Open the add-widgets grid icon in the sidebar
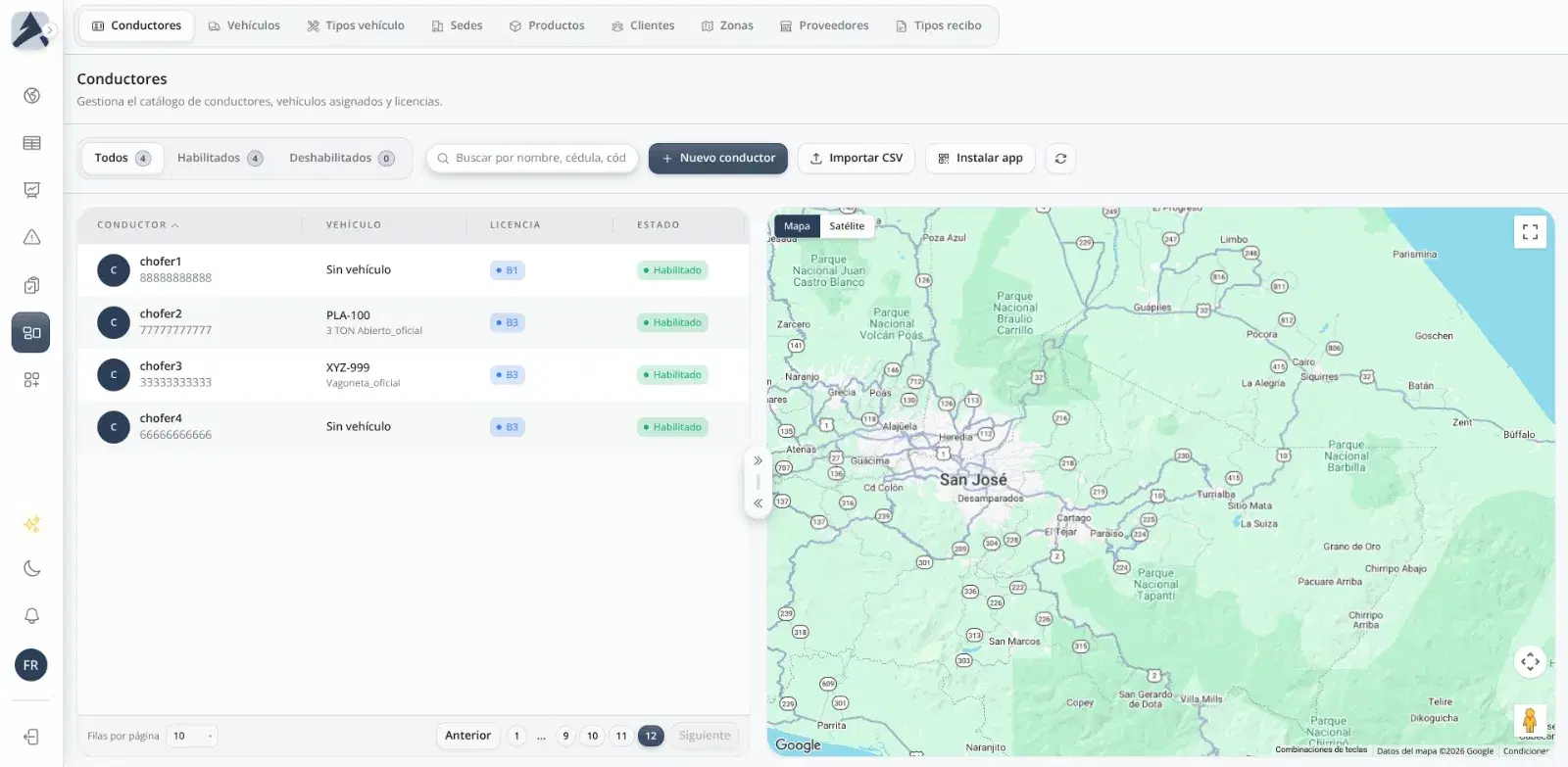 click(31, 380)
